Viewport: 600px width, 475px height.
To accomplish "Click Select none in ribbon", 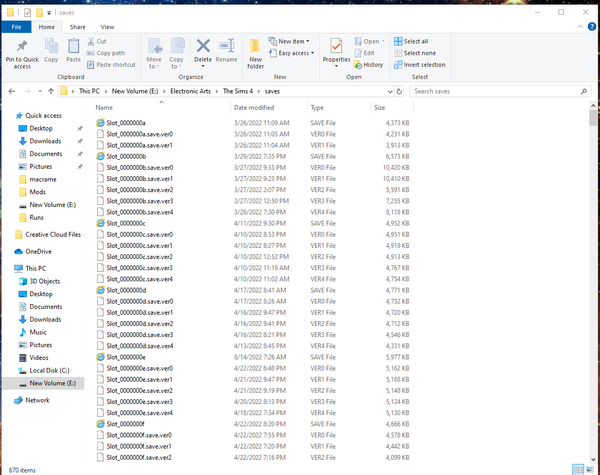I will pos(415,53).
